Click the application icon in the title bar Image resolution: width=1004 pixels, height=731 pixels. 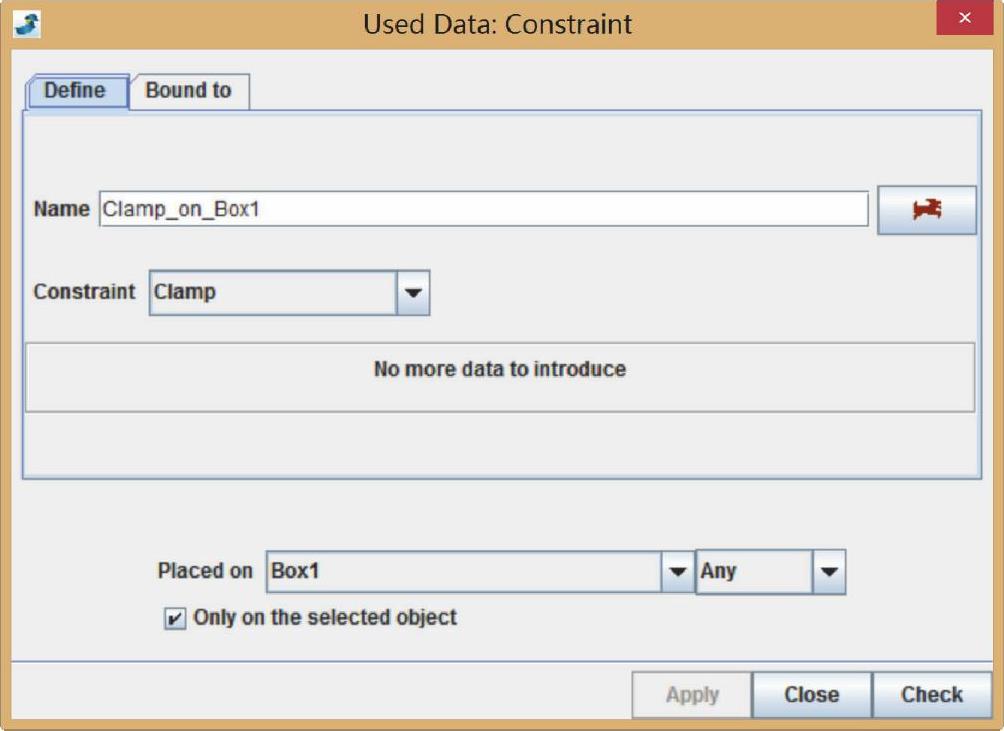click(27, 22)
